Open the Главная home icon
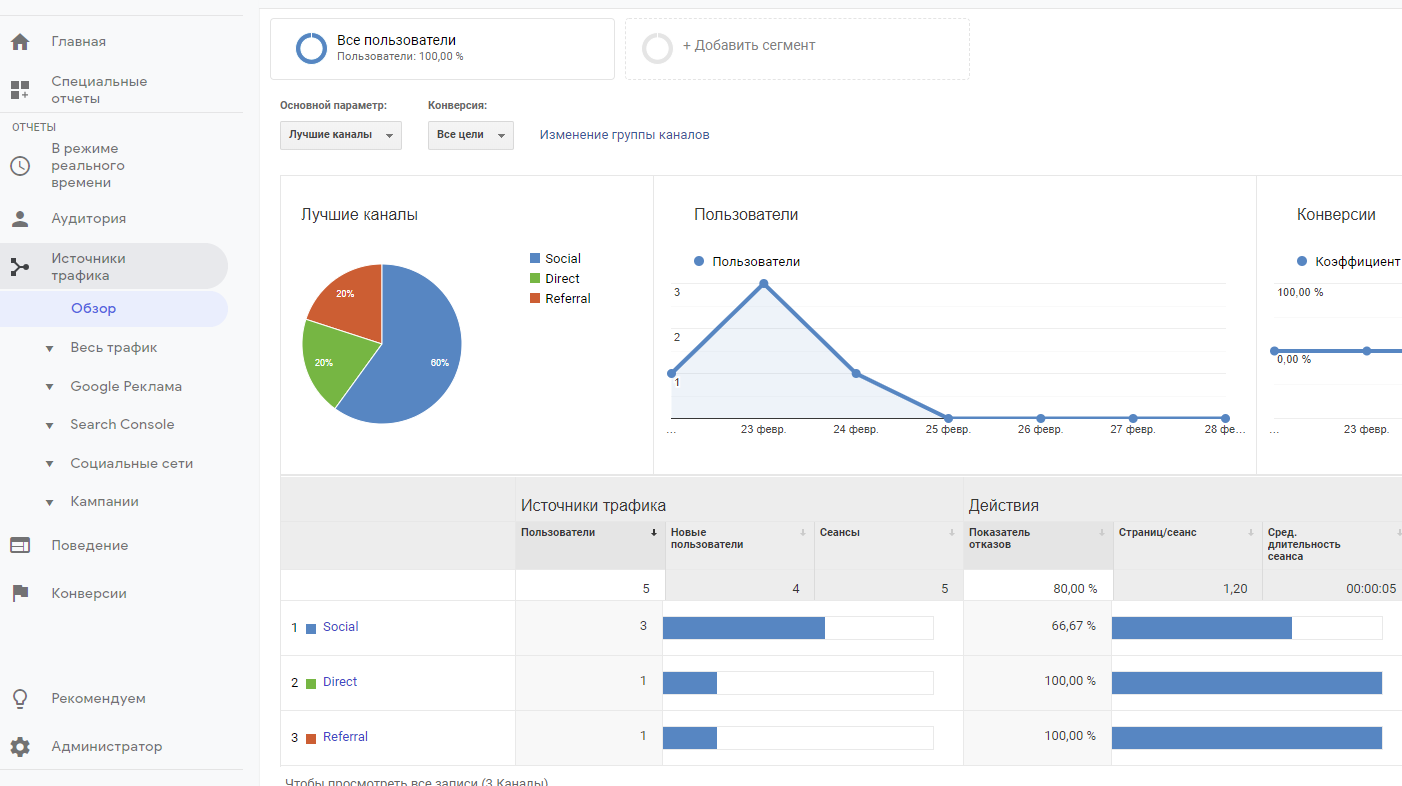Viewport: 1402px width, 786px height. 20,42
